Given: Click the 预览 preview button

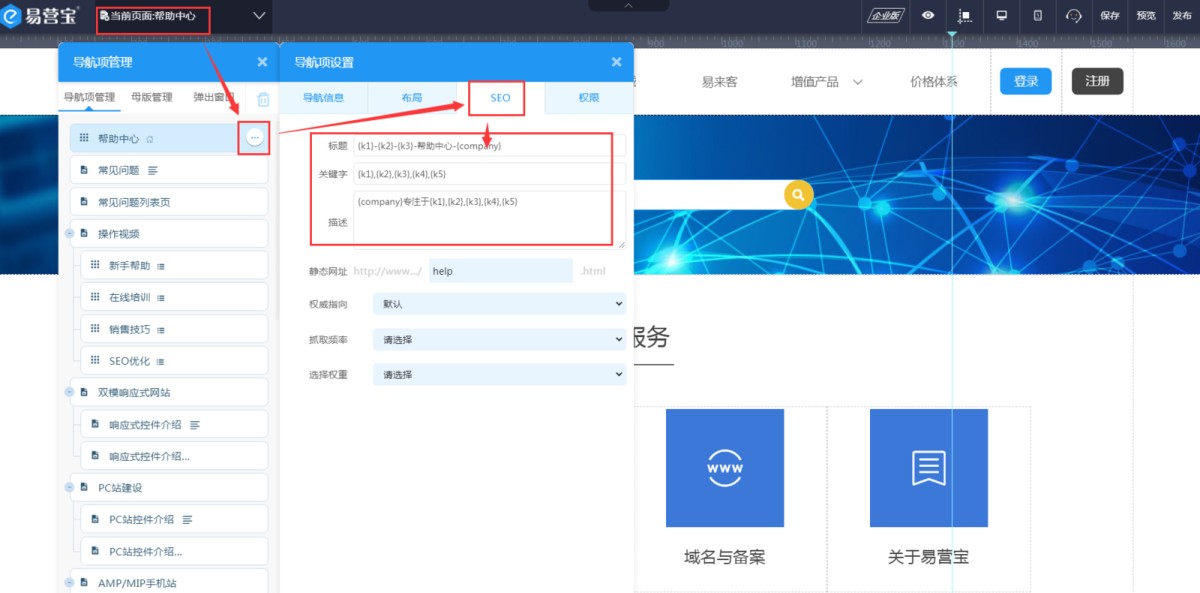Looking at the screenshot, I should click(x=1146, y=16).
